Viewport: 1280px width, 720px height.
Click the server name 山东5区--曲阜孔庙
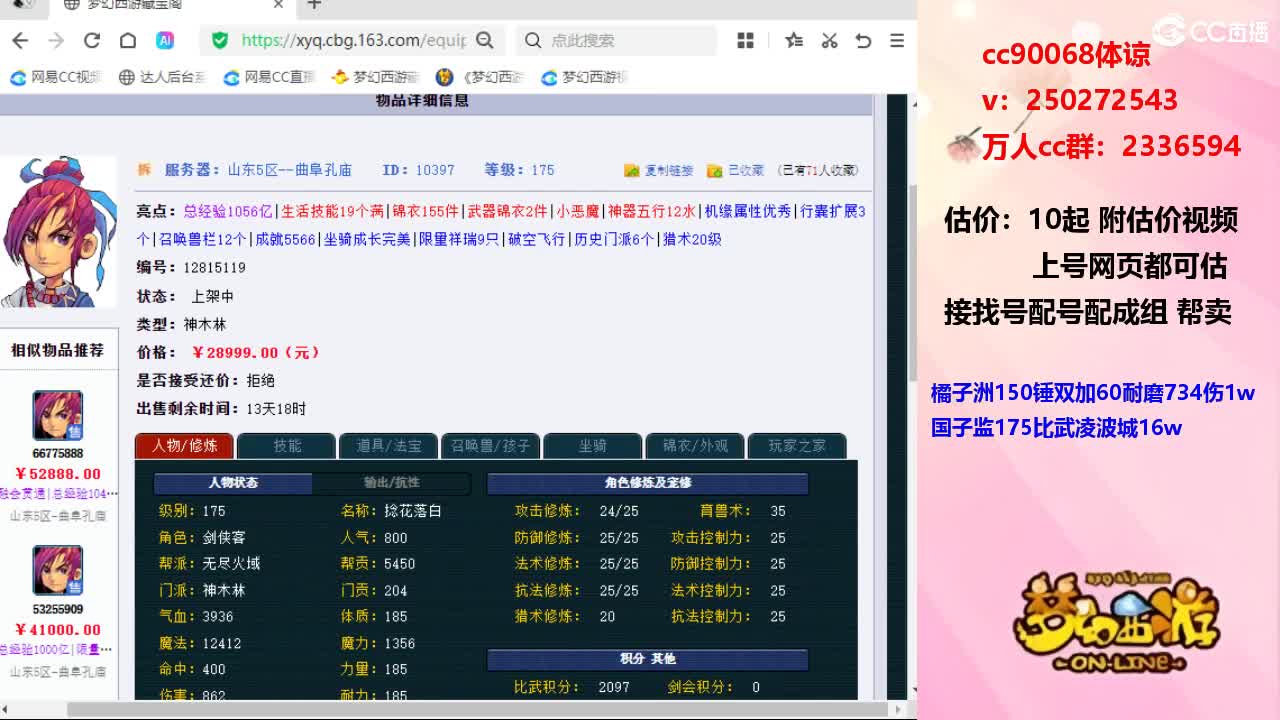(290, 171)
